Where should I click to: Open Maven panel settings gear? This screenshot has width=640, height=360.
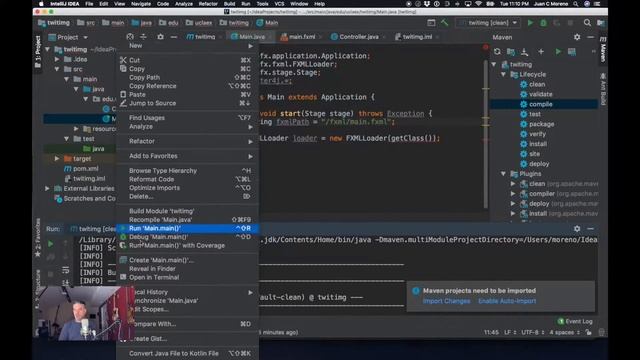577,37
